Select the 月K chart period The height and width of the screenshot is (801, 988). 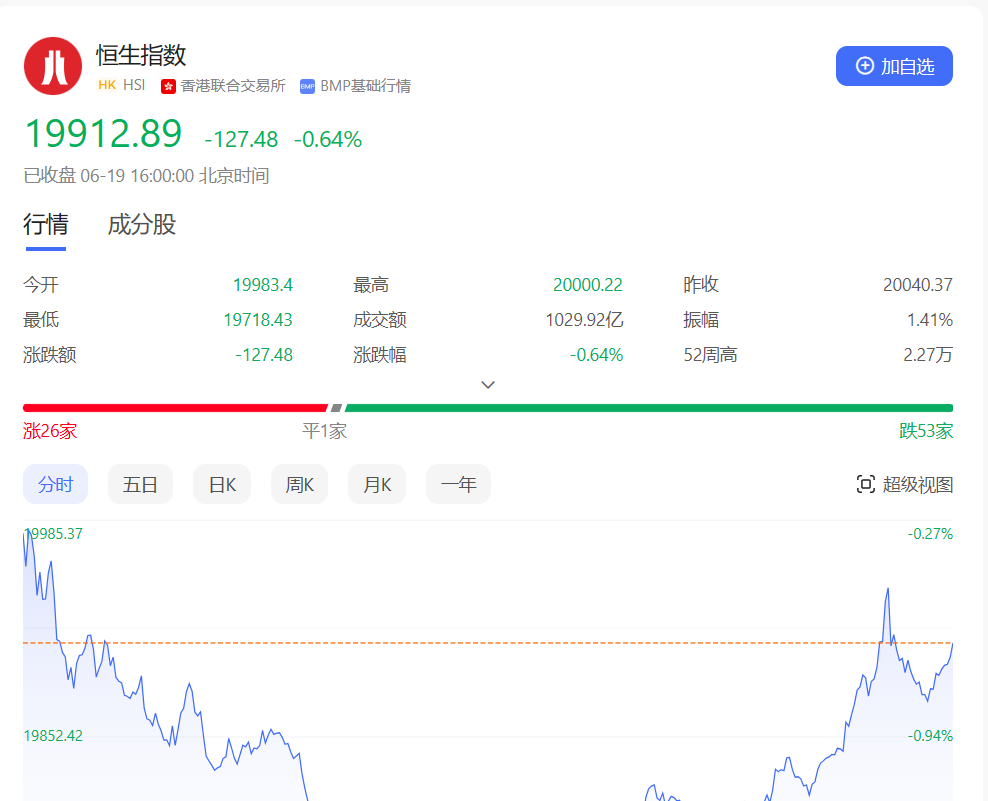click(377, 484)
